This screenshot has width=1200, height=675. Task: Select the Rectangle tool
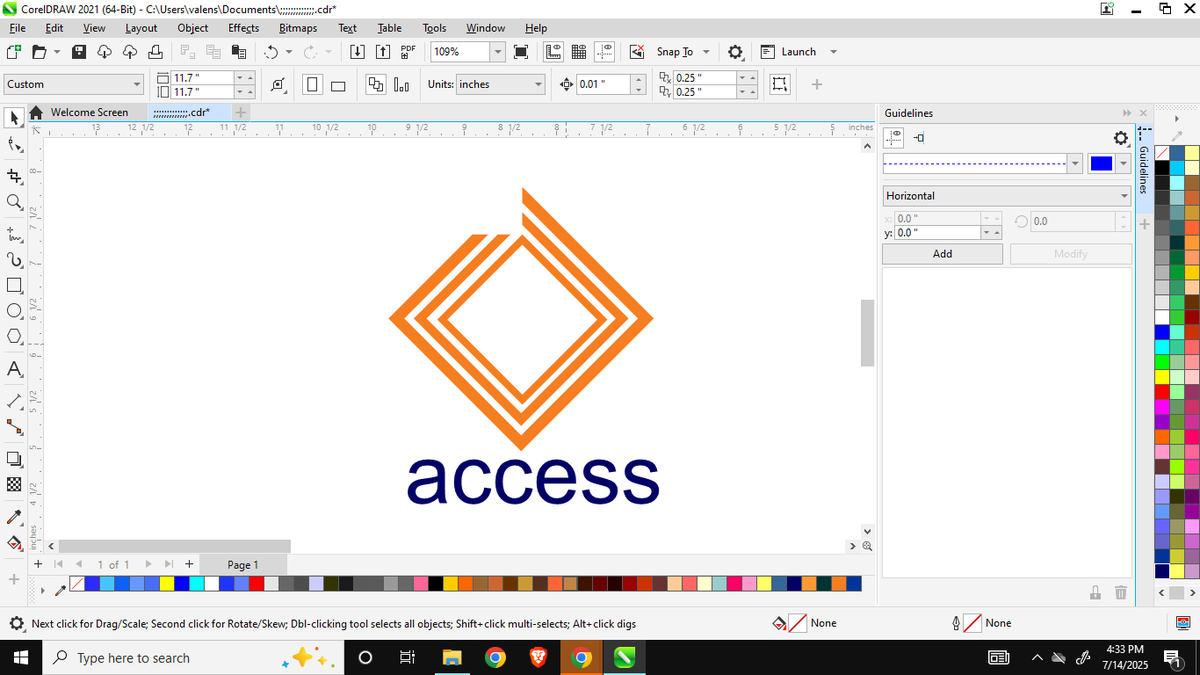coord(14,286)
